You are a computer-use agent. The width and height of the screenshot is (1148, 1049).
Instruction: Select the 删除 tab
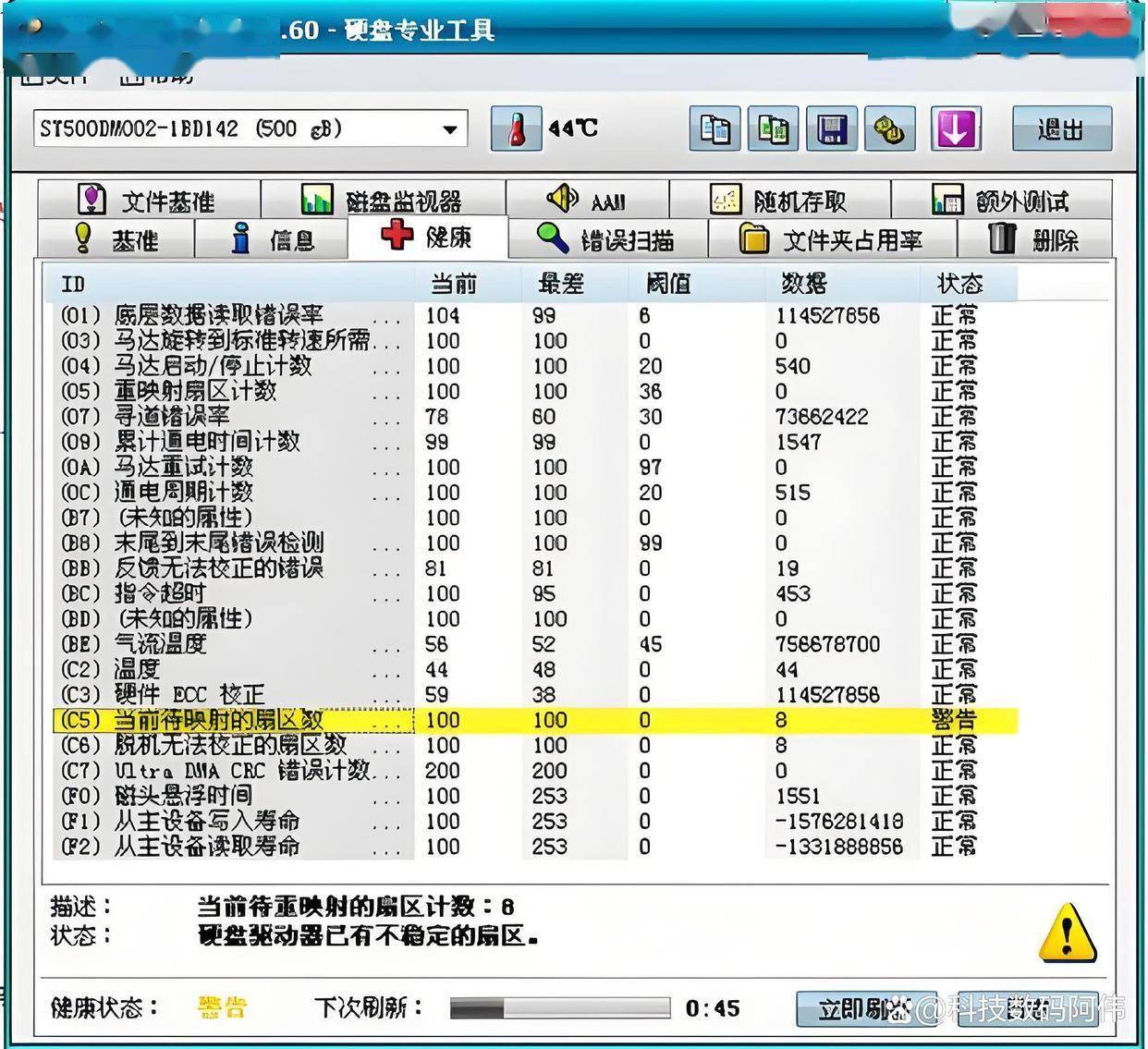click(1033, 240)
